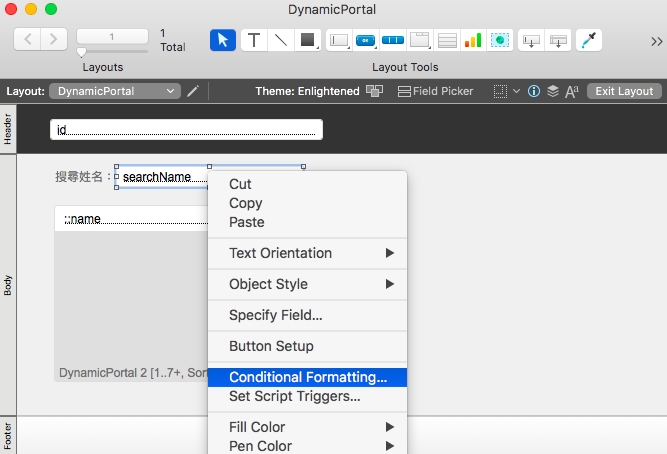Open Pen Color submenu

pyautogui.click(x=308, y=445)
